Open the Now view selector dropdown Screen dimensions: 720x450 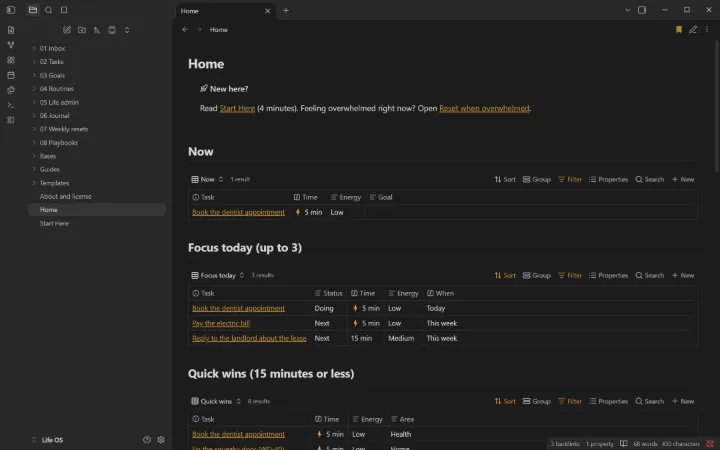(x=207, y=180)
